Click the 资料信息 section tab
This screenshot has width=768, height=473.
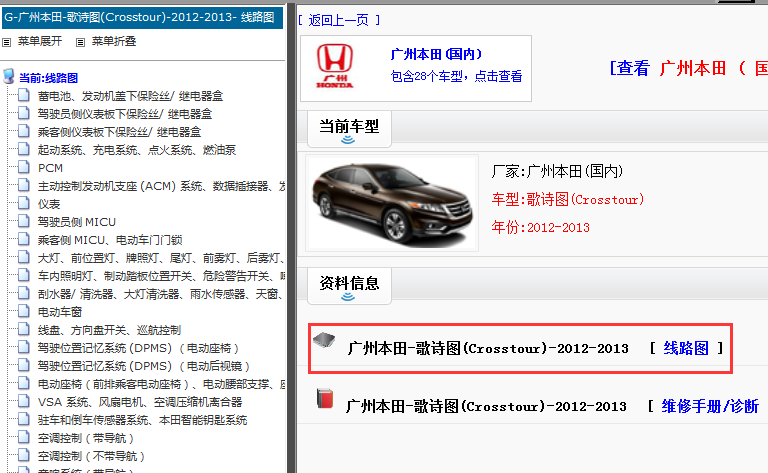tap(349, 285)
